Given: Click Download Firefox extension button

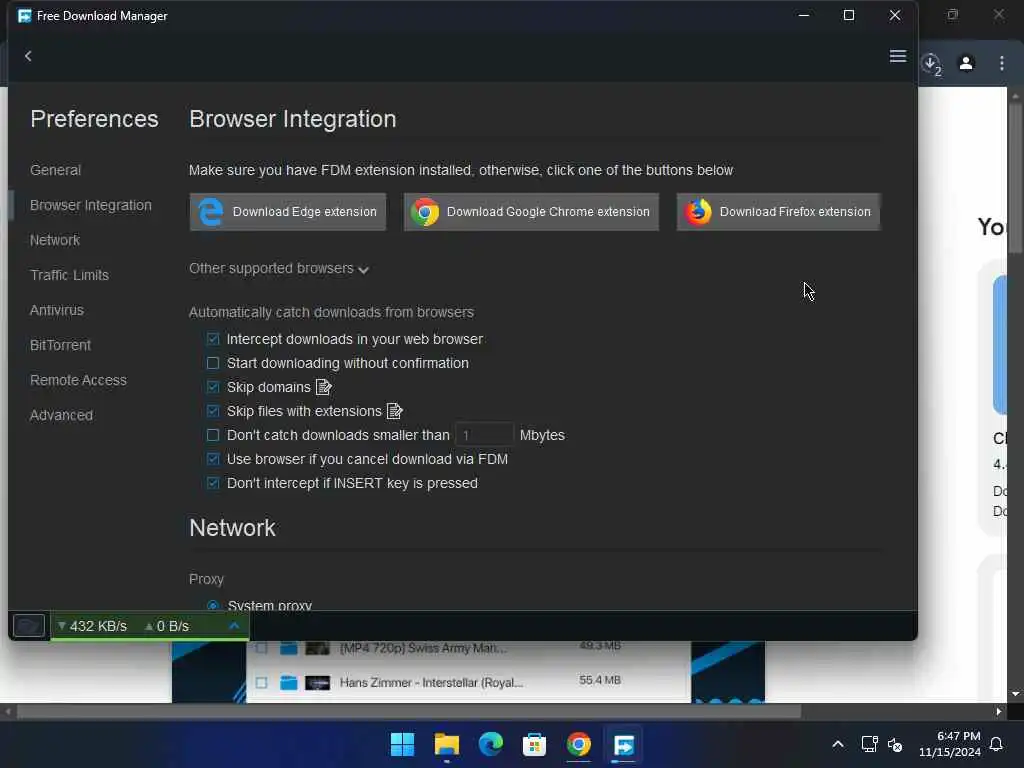Looking at the screenshot, I should coord(778,212).
